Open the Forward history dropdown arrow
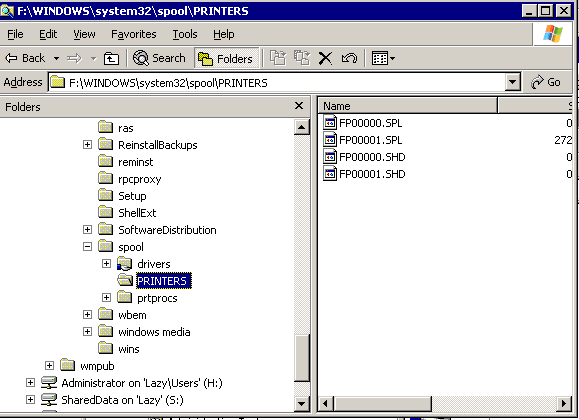The width and height of the screenshot is (579, 420). click(93, 58)
